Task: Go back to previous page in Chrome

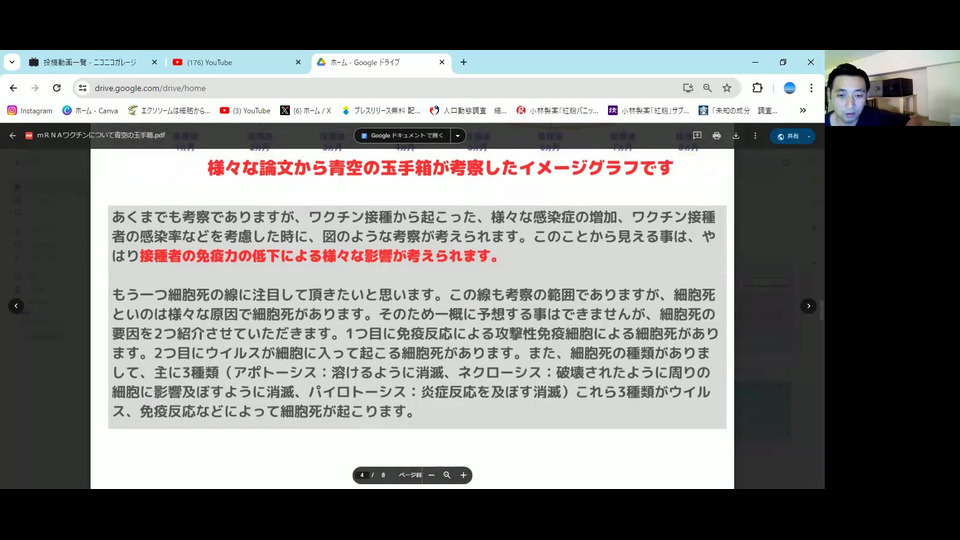Action: (x=13, y=88)
